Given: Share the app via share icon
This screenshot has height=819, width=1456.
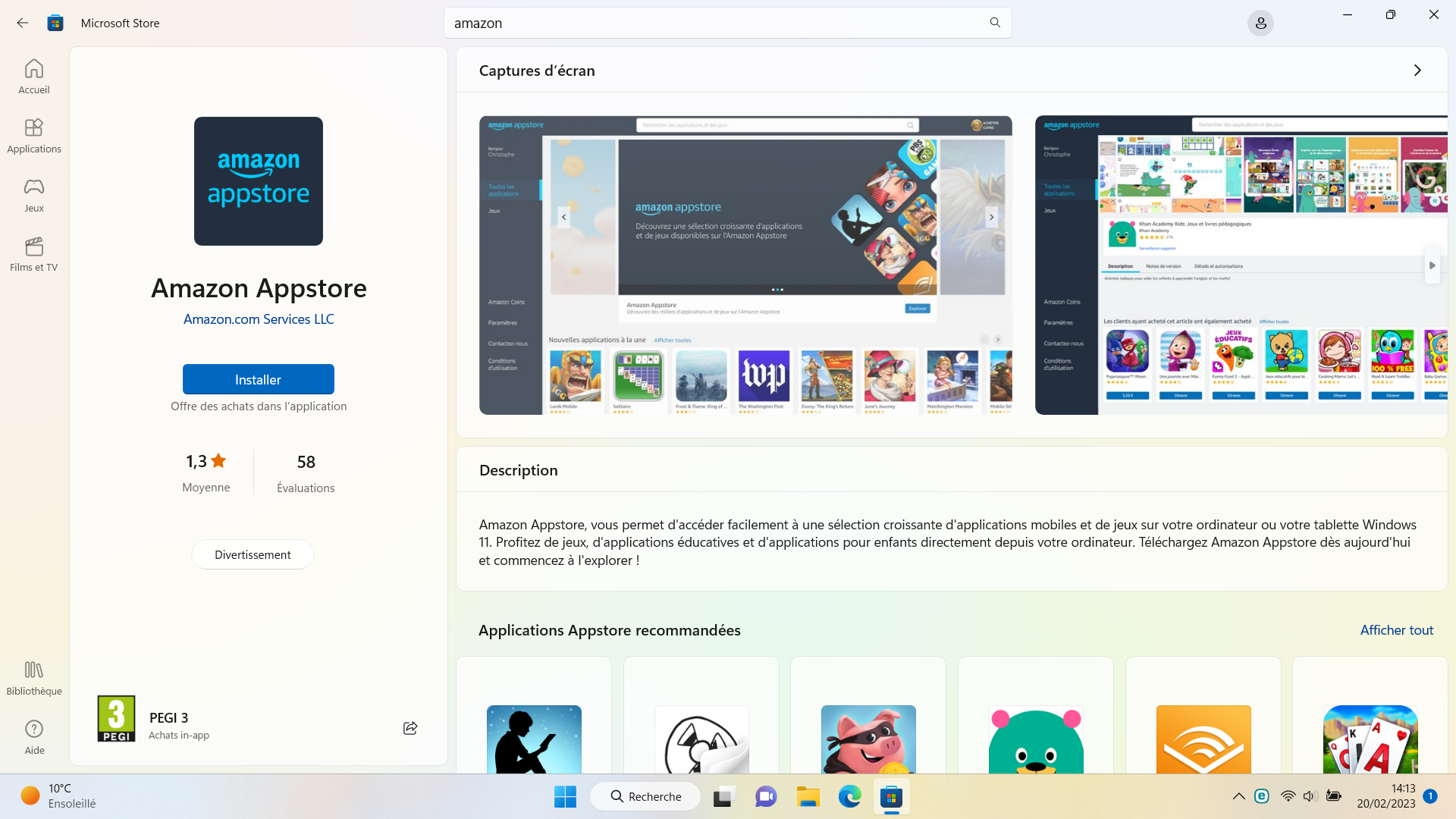Looking at the screenshot, I should pos(410,728).
